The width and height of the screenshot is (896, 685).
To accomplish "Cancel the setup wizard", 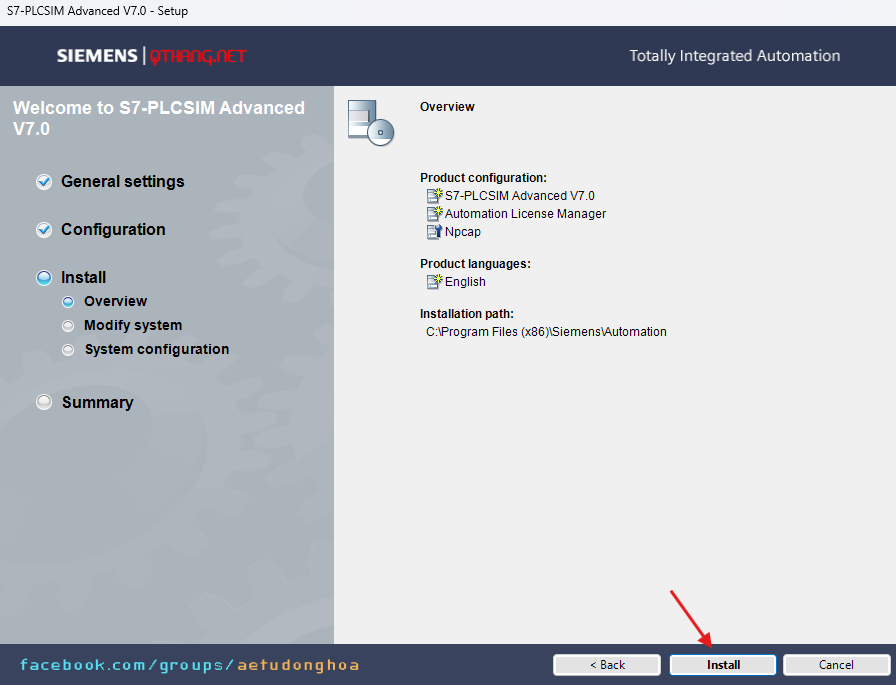I will (x=836, y=665).
